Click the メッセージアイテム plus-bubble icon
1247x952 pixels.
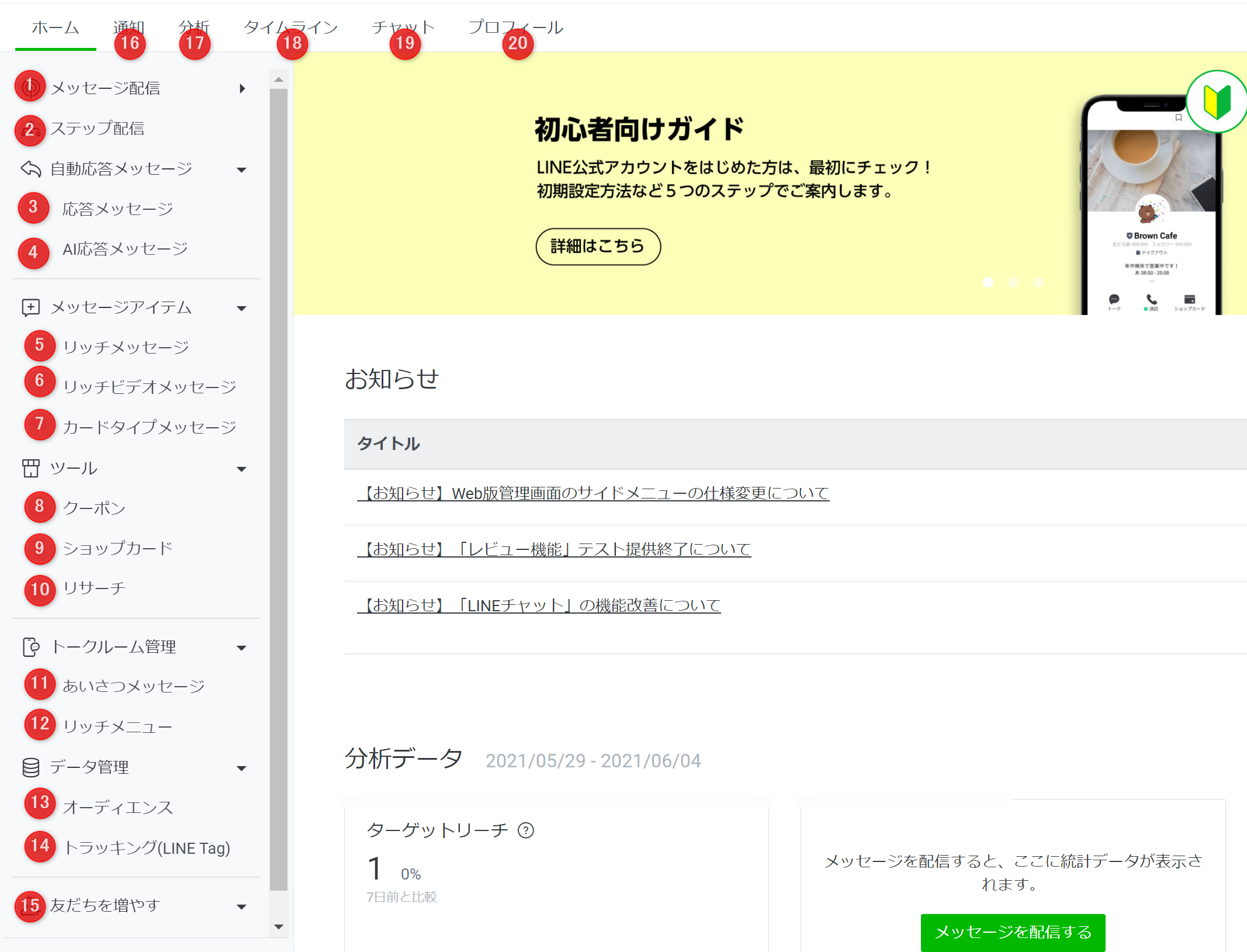tap(31, 307)
